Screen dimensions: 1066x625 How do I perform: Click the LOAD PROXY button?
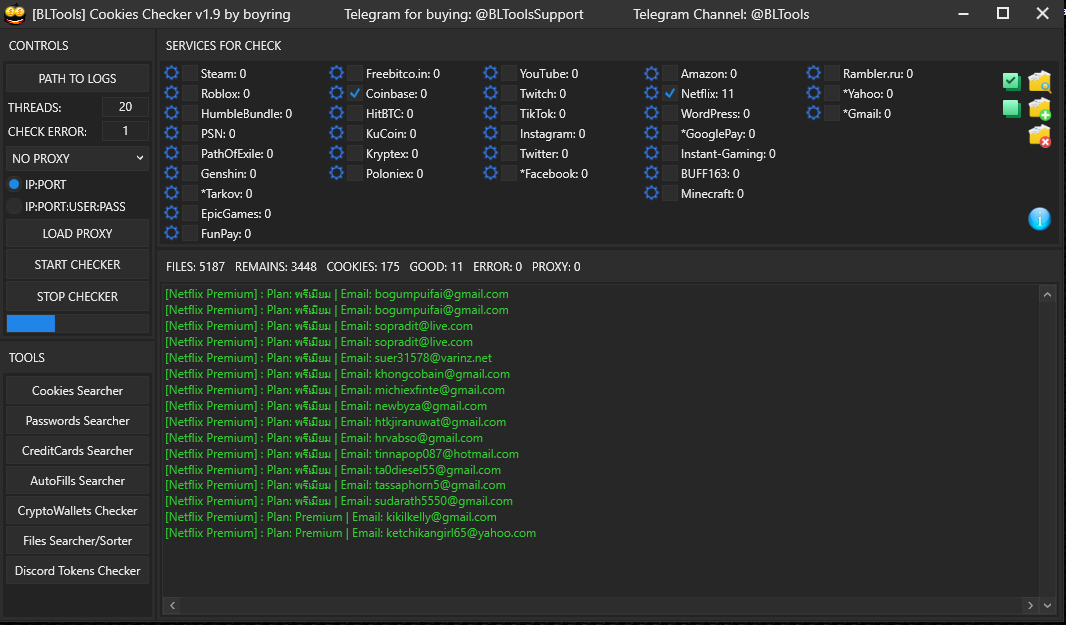click(x=78, y=233)
